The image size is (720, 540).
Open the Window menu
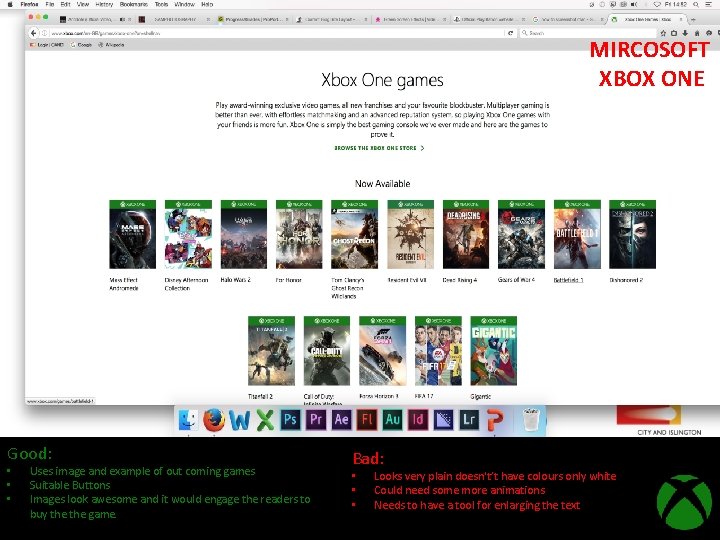point(185,4)
